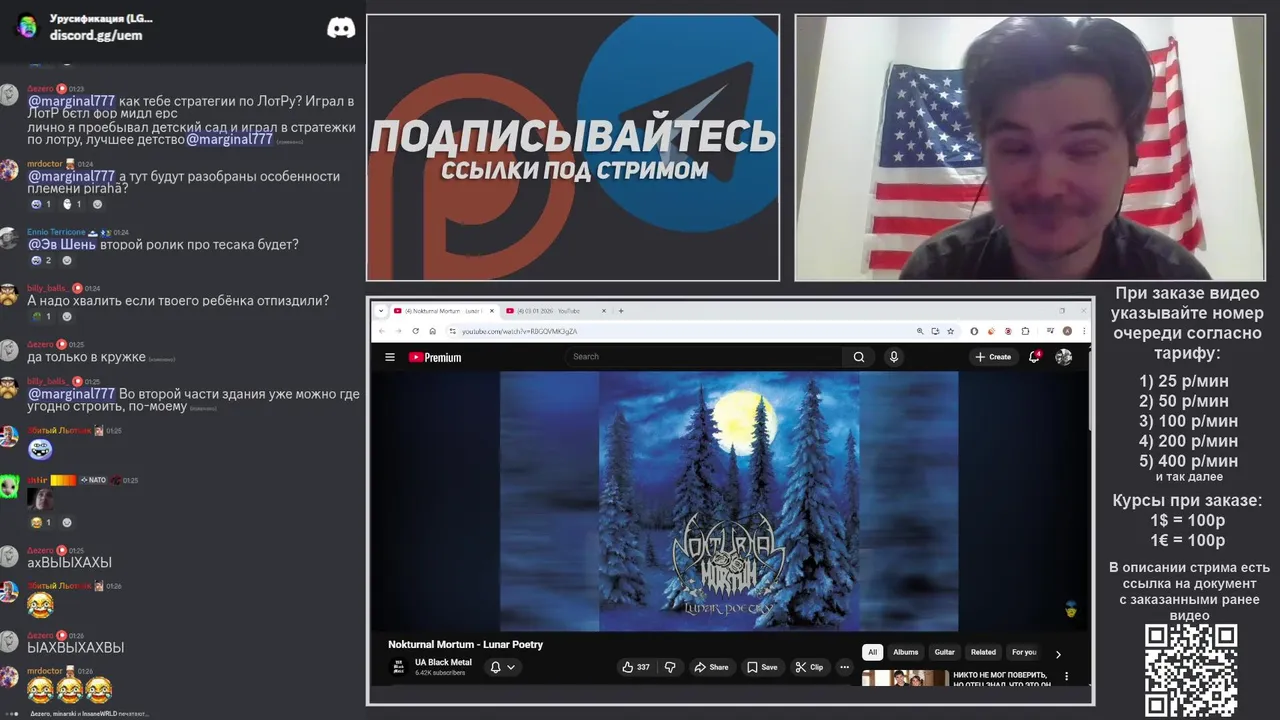This screenshot has height=720, width=1280.
Task: Start voice search with the microphone icon
Action: (x=894, y=357)
